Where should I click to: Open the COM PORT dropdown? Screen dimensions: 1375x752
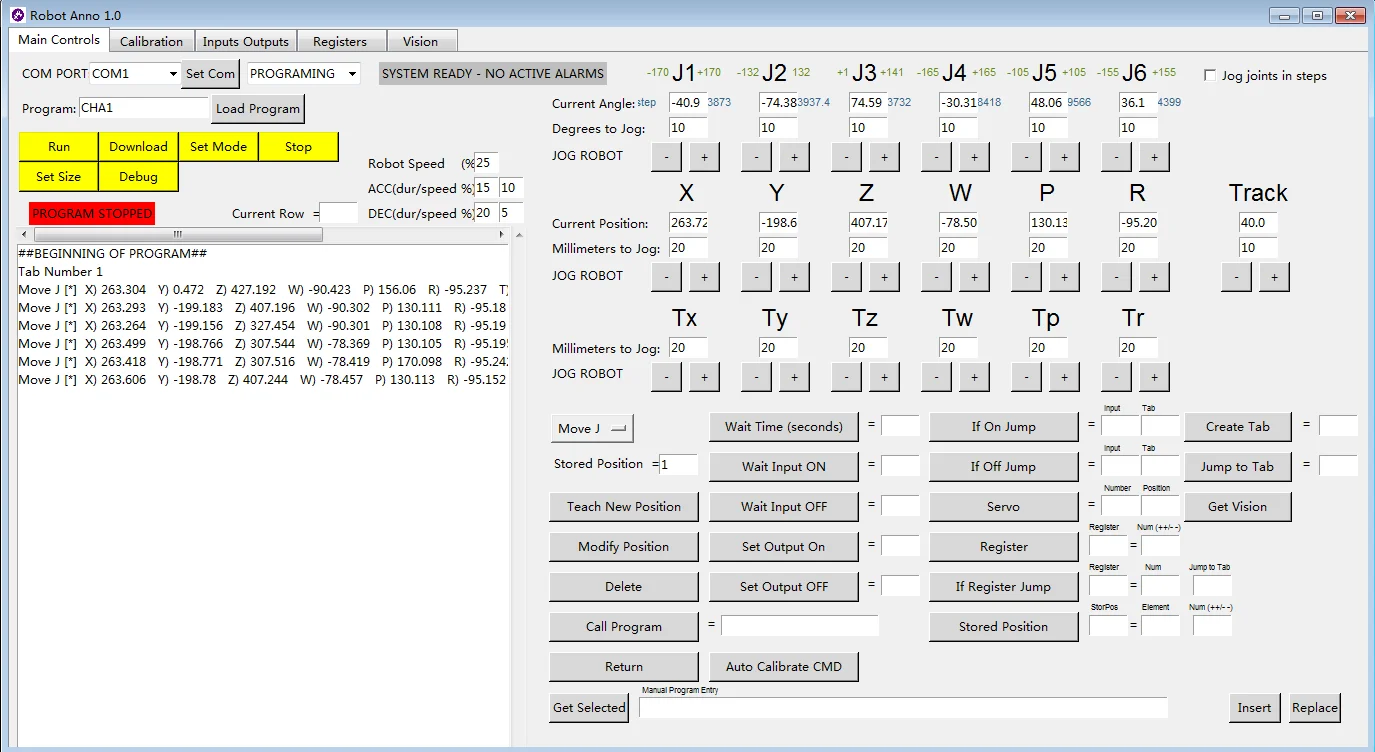pos(172,74)
